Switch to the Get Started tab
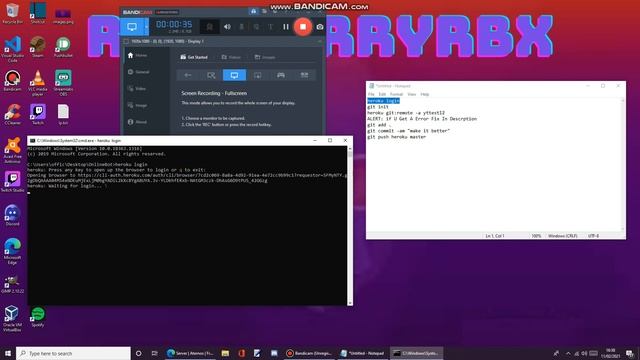The width and height of the screenshot is (640, 360). click(194, 57)
